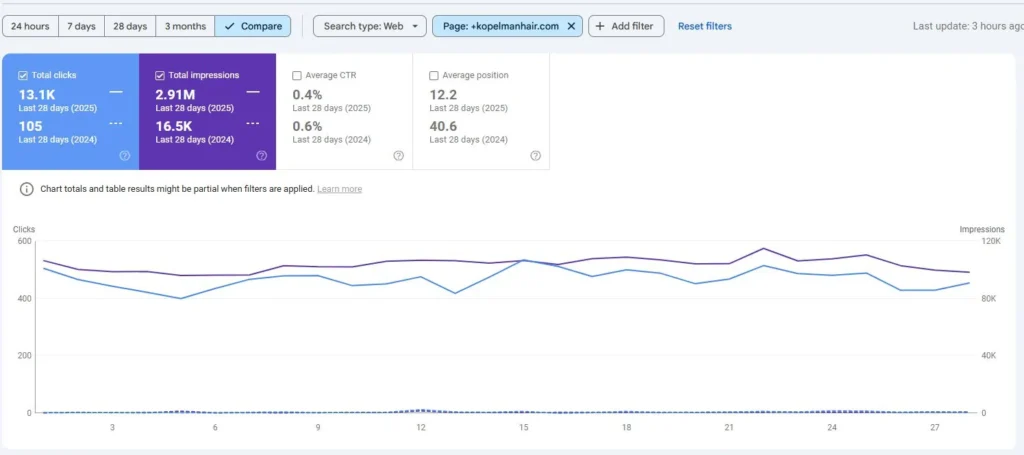The image size is (1024, 455).
Task: Open help icon on Average CTR card
Action: coord(398,156)
